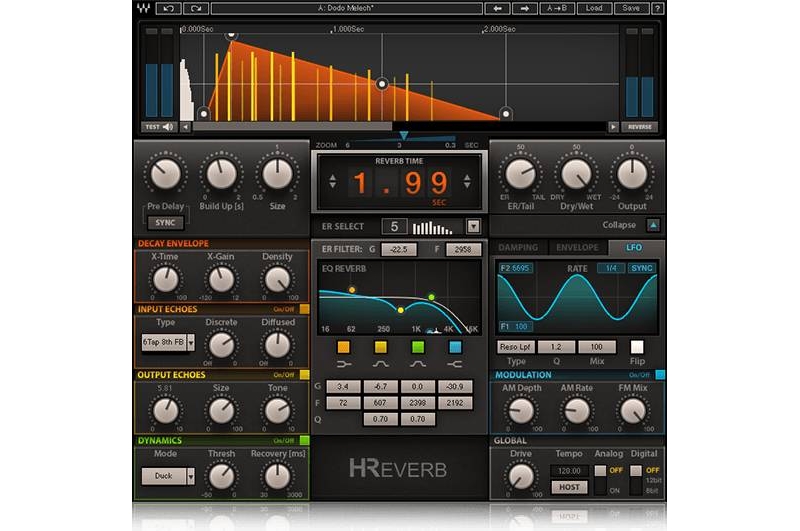This screenshot has height=531, width=800.
Task: Select the first bell filter shape icon
Action: pyautogui.click(x=381, y=364)
